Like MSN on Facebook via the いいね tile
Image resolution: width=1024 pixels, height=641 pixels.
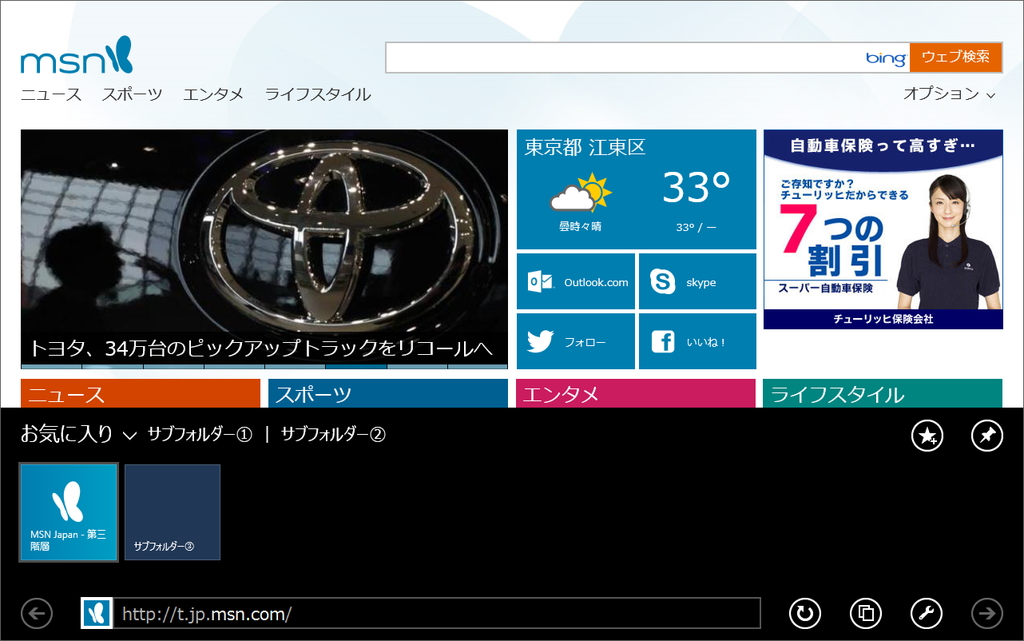(x=697, y=341)
